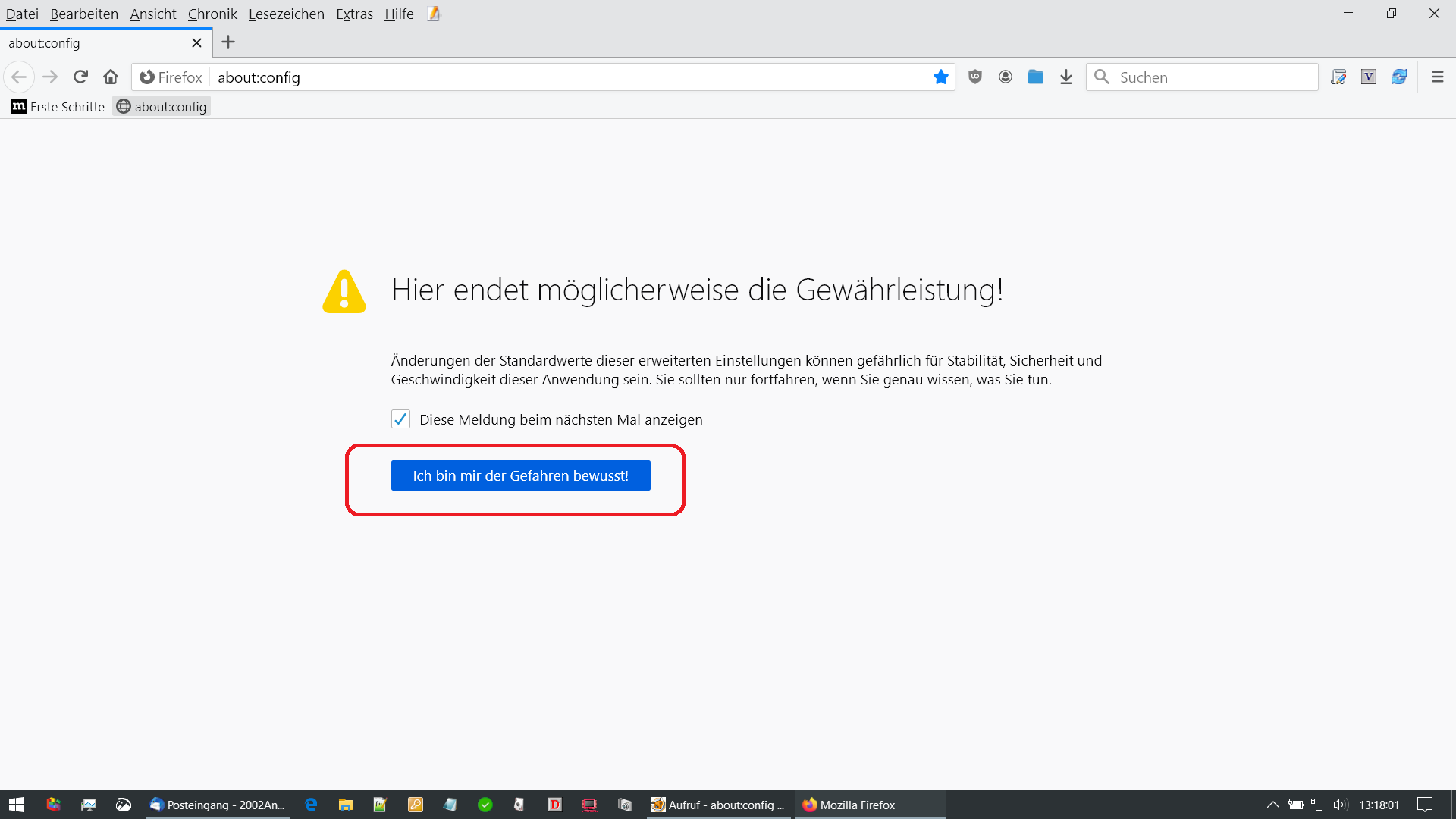
Task: Click the bookmark star icon
Action: [941, 77]
